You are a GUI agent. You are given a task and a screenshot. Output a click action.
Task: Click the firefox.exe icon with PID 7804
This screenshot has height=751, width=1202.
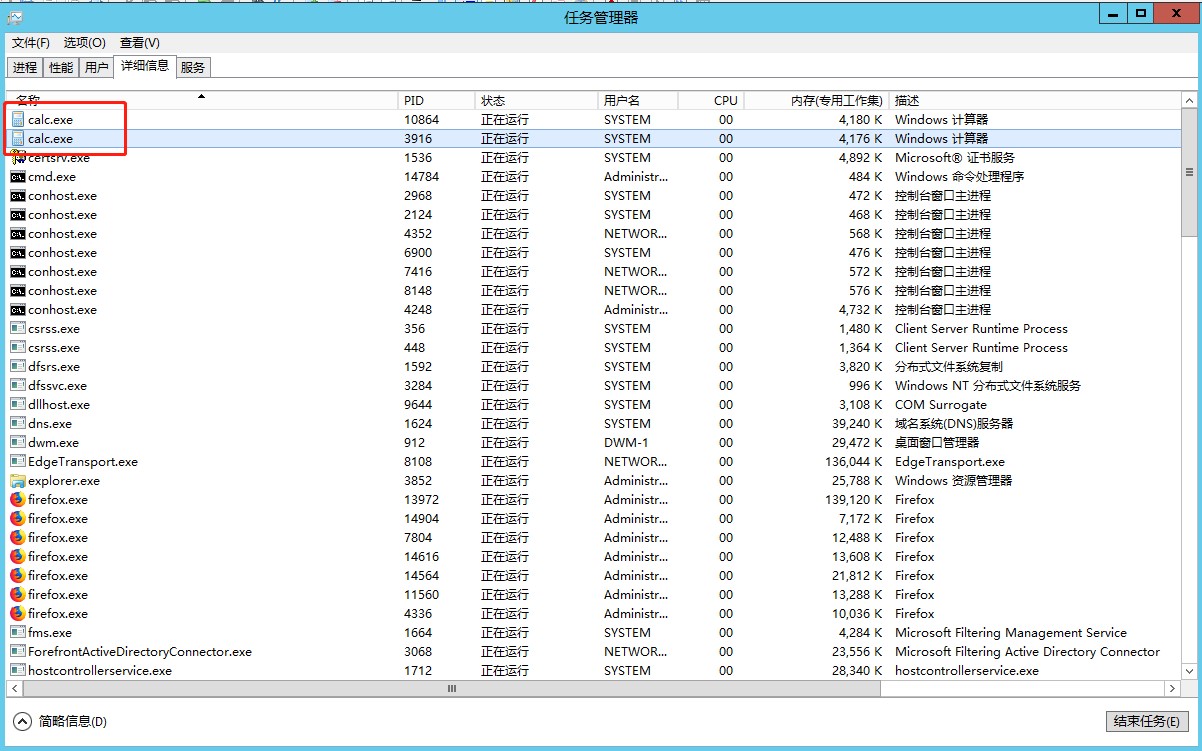18,537
